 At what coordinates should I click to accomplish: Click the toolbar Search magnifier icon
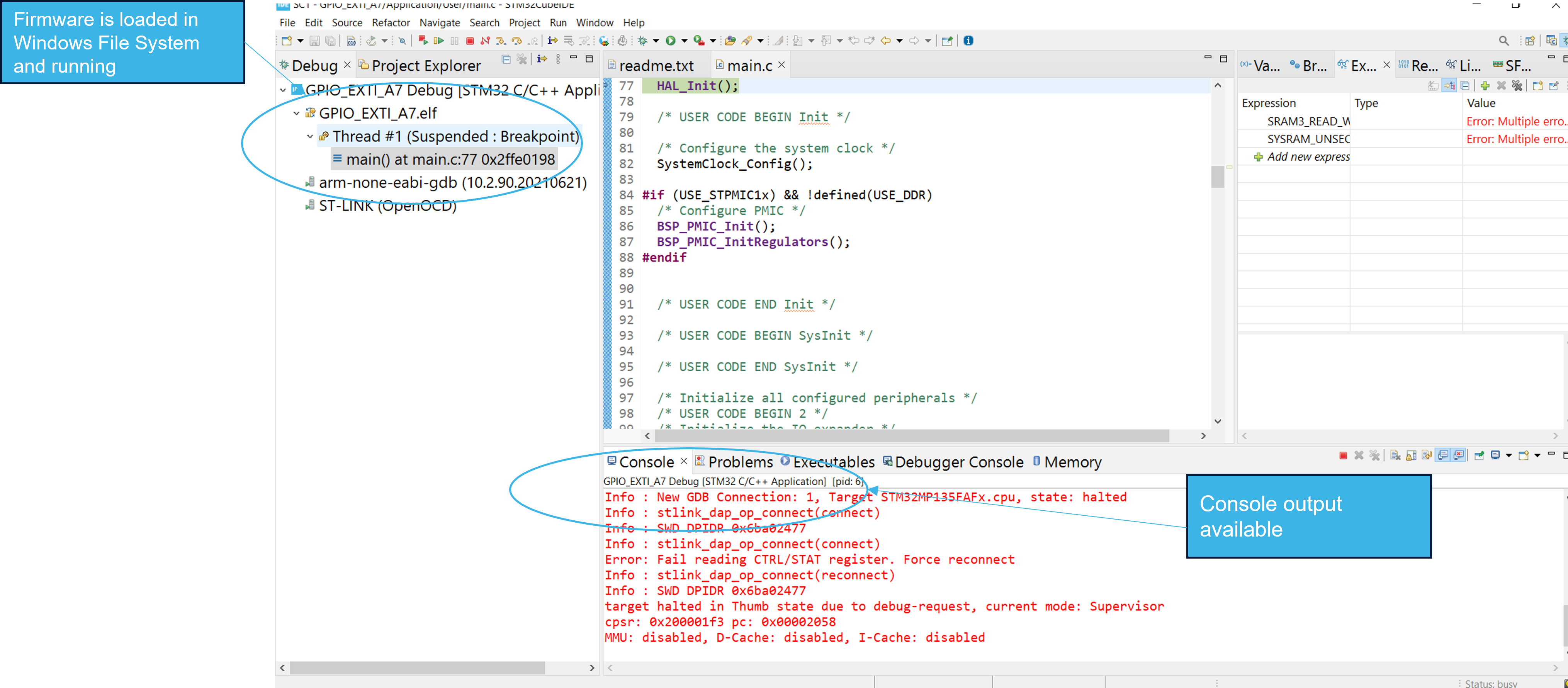pos(1503,41)
